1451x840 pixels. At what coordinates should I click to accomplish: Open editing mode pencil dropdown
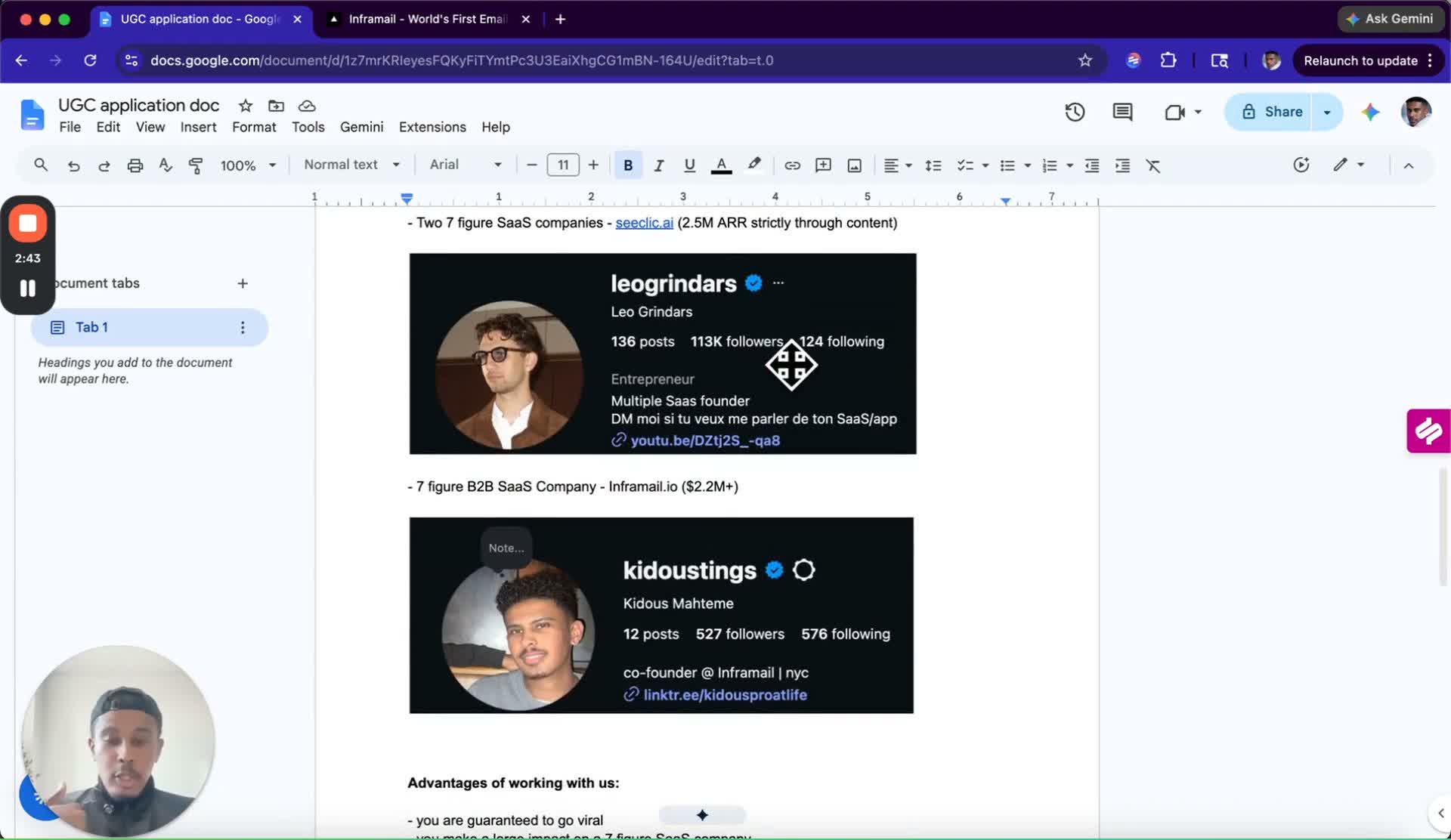point(1349,165)
